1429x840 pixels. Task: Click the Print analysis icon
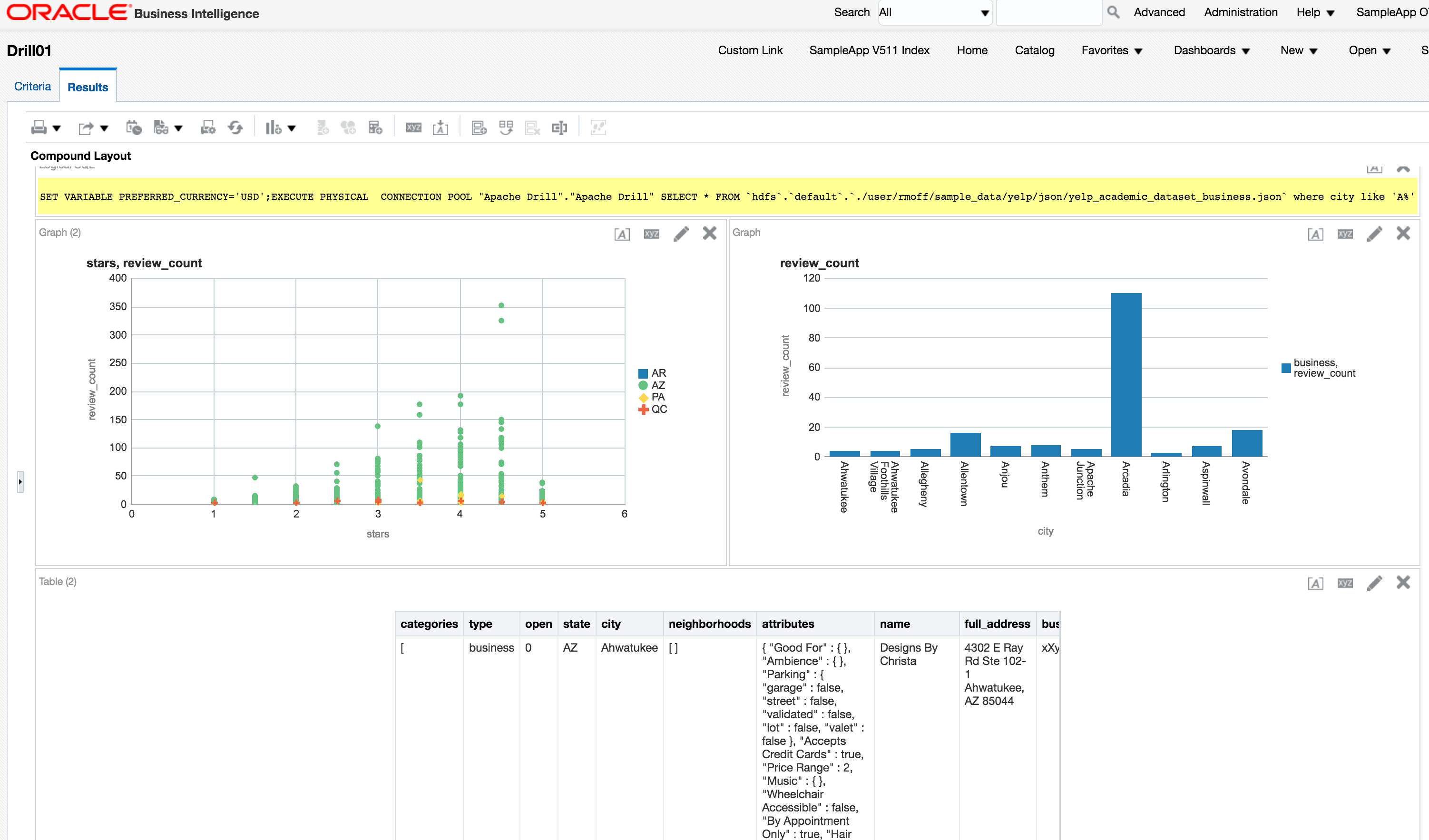tap(39, 127)
